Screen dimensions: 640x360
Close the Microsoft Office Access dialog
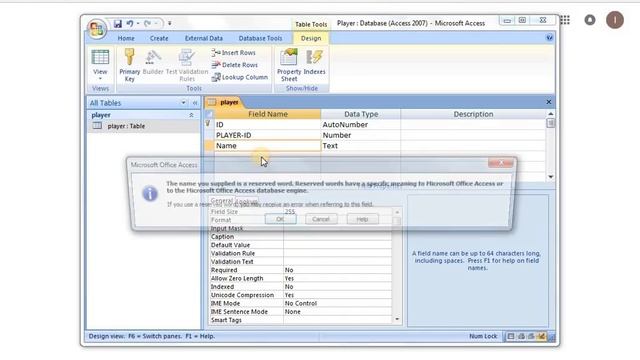(x=501, y=163)
